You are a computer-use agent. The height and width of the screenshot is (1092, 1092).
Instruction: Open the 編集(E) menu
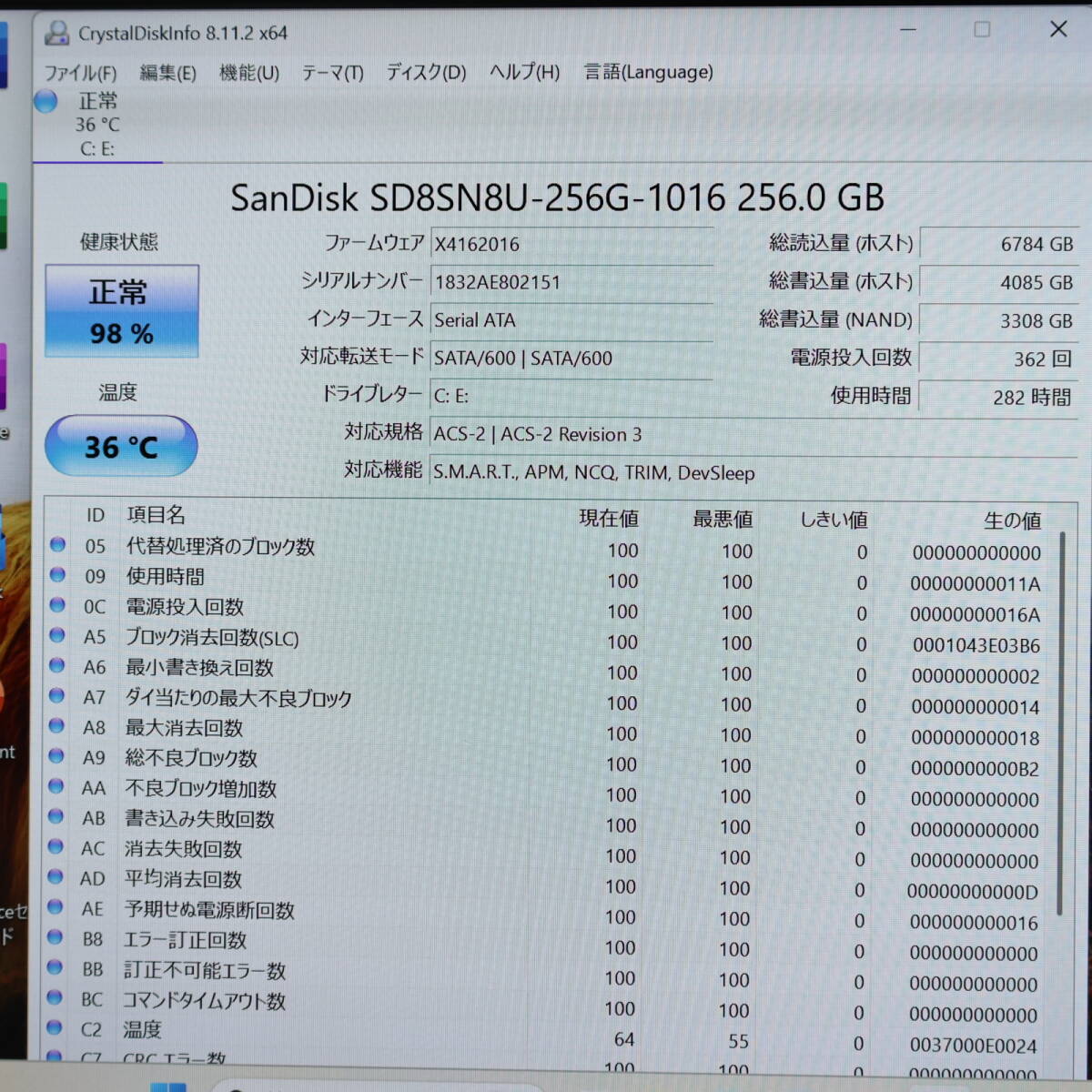pyautogui.click(x=167, y=73)
